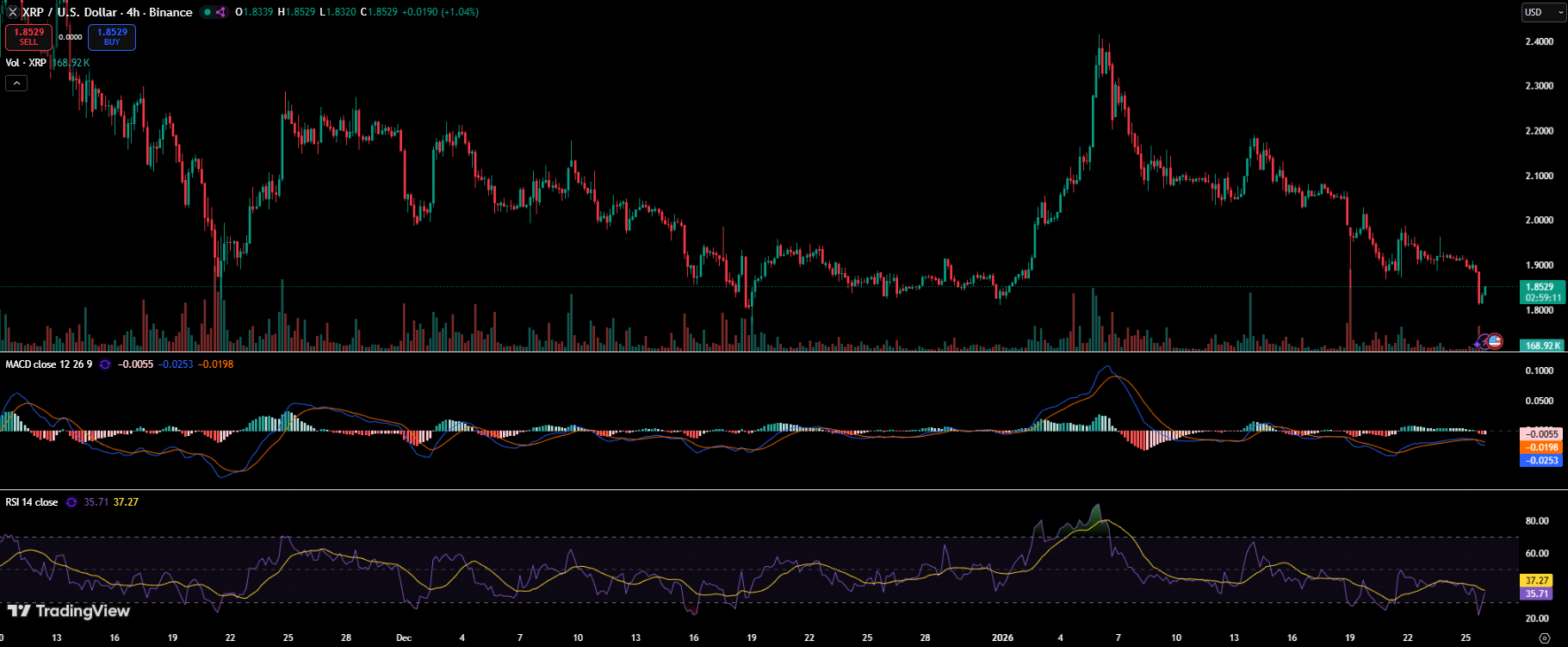The height and width of the screenshot is (647, 1568).
Task: Click the orange MACD signal value label
Action: (1541, 447)
